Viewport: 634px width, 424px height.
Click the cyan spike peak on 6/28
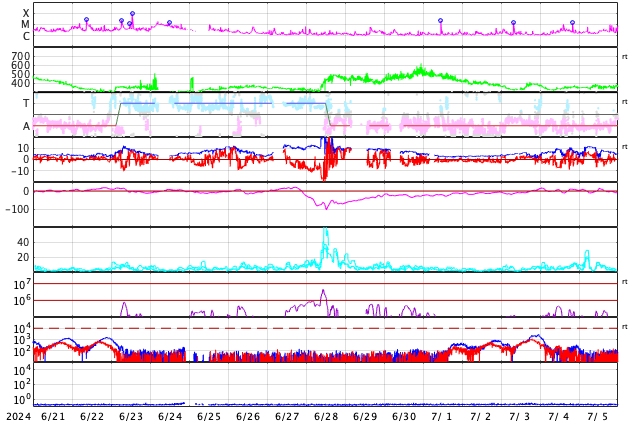coord(325,229)
